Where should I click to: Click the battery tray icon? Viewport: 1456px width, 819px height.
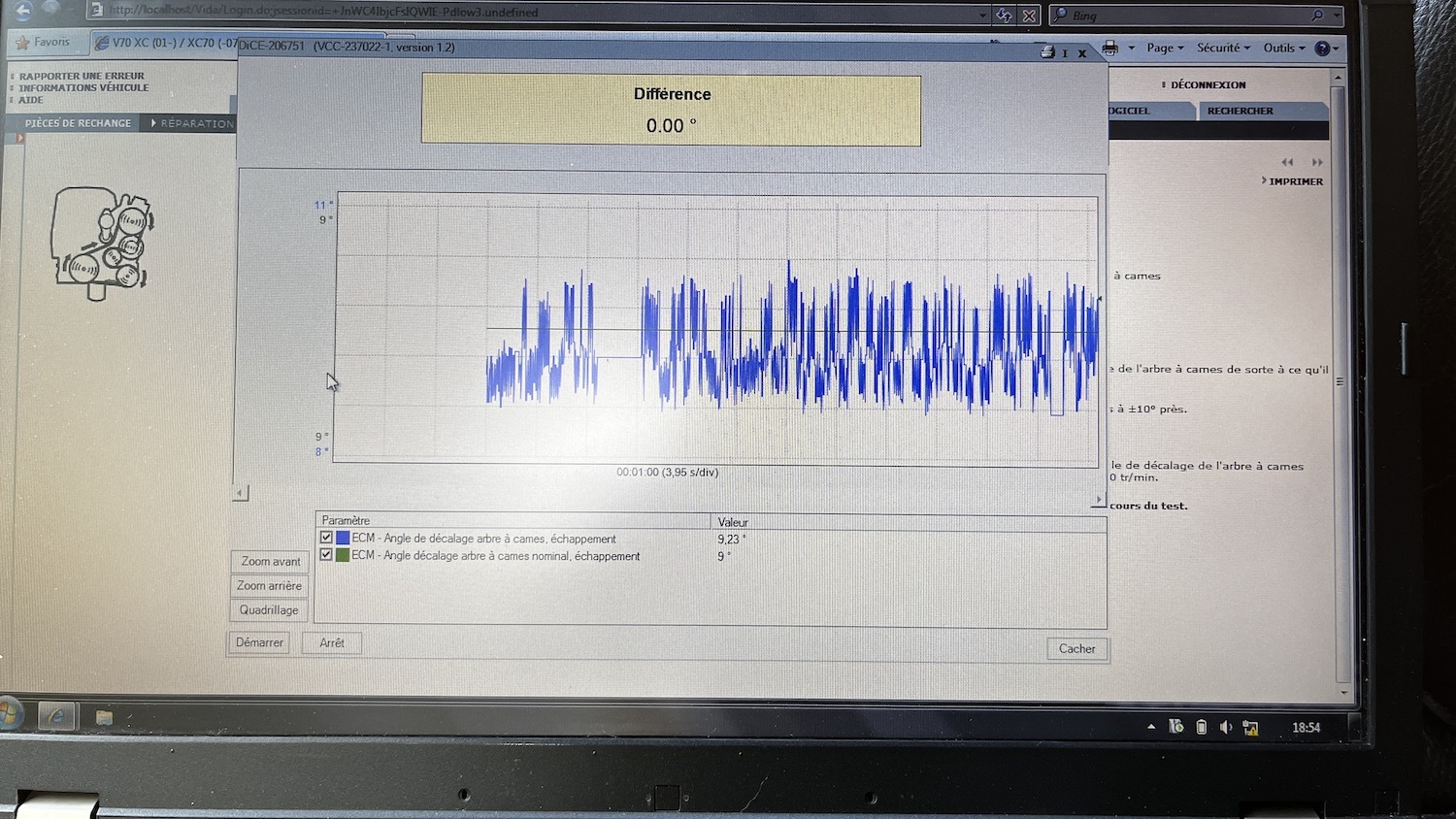(x=1202, y=727)
